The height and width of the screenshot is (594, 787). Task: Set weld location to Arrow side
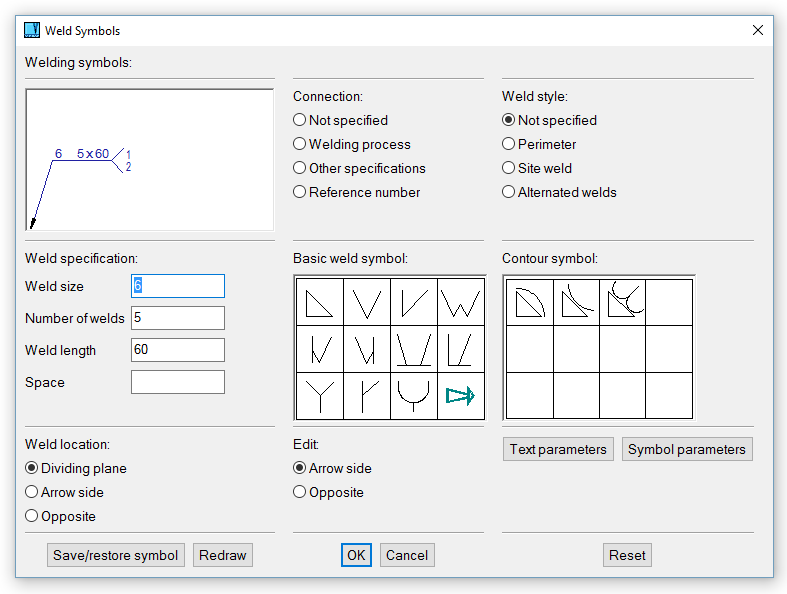(x=32, y=492)
